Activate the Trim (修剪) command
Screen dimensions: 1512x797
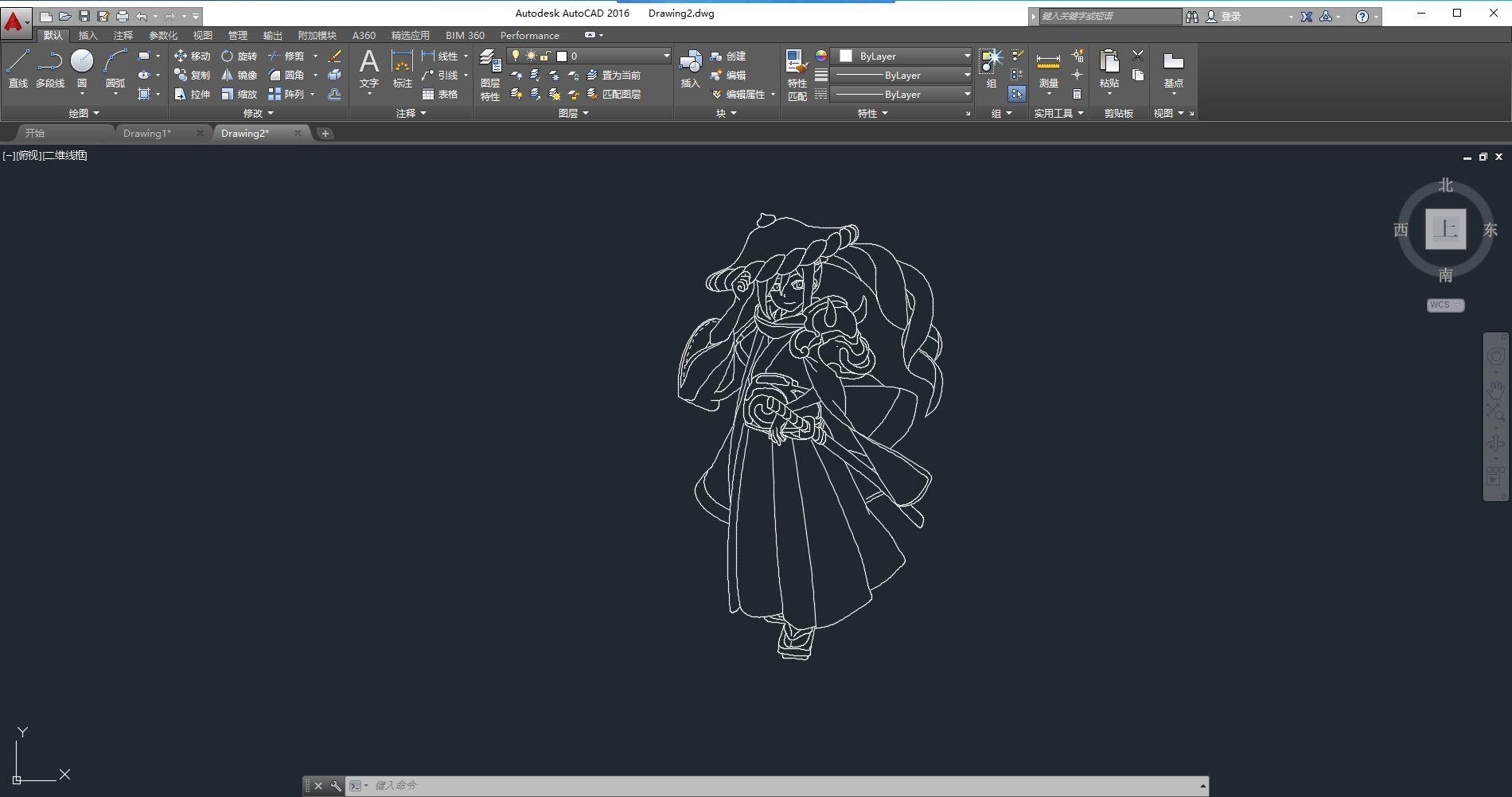[286, 56]
